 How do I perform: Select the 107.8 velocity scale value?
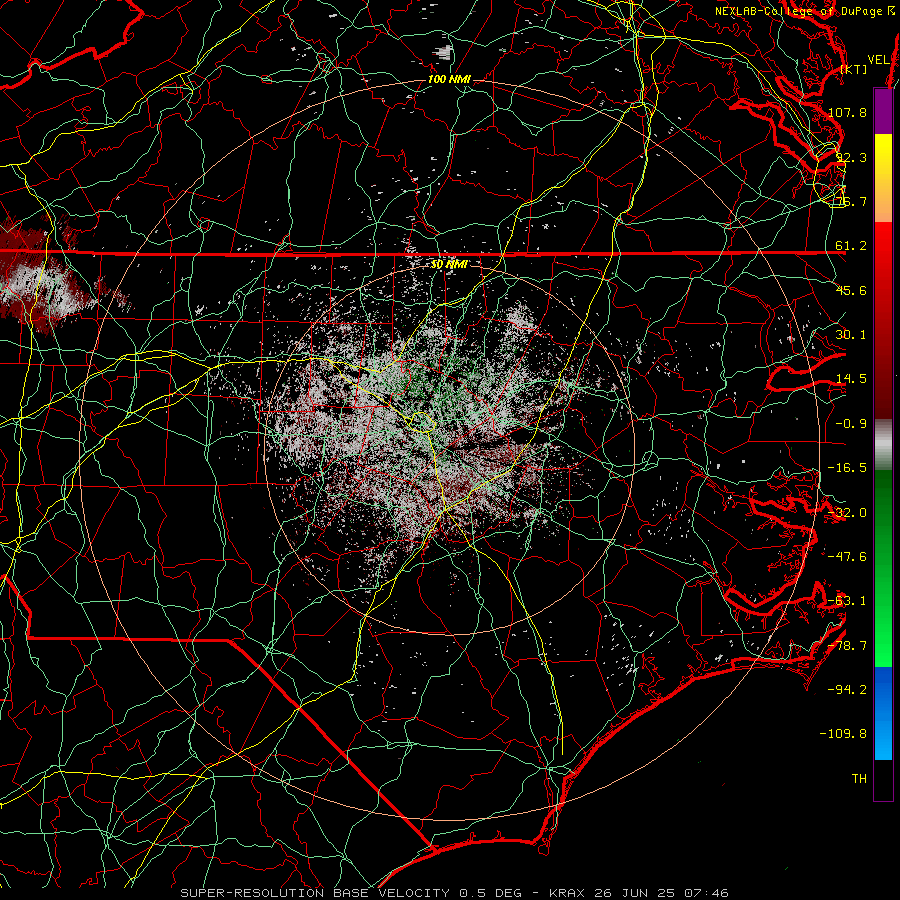point(847,112)
